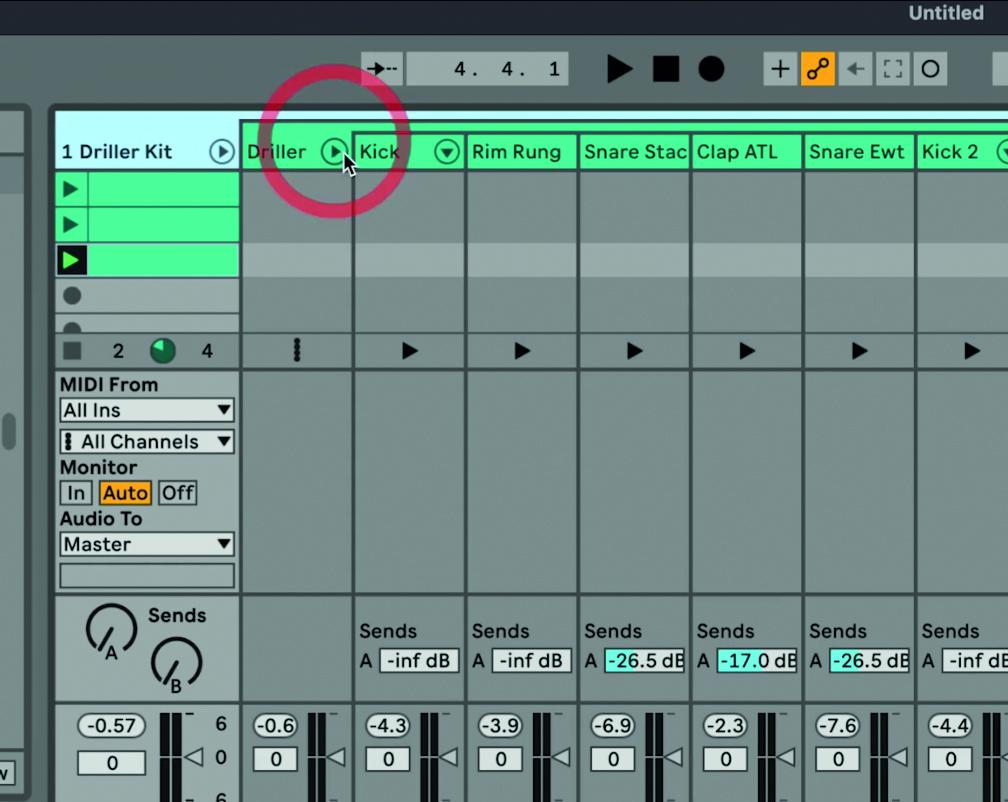This screenshot has width=1008, height=802.
Task: Click the Kick chain volume value -4.3
Action: pyautogui.click(x=388, y=726)
